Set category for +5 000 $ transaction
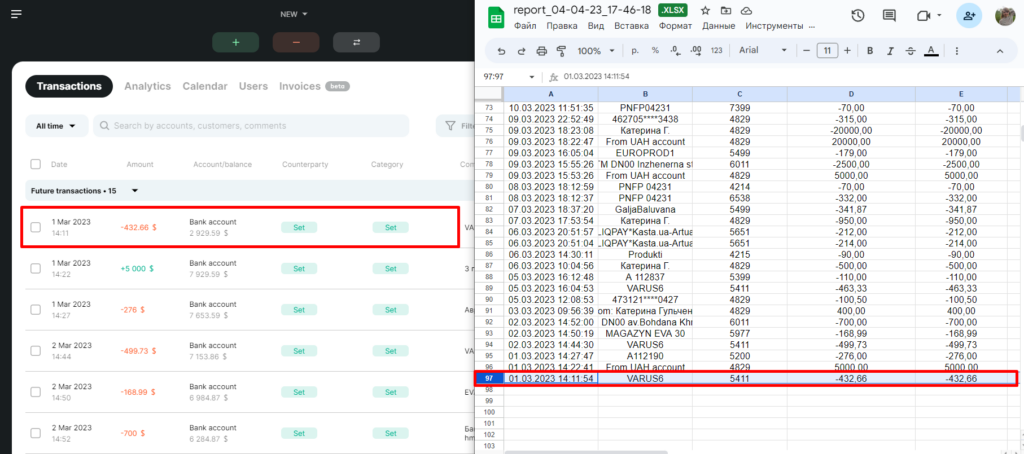Viewport: 1024px width, 454px height. 391,268
